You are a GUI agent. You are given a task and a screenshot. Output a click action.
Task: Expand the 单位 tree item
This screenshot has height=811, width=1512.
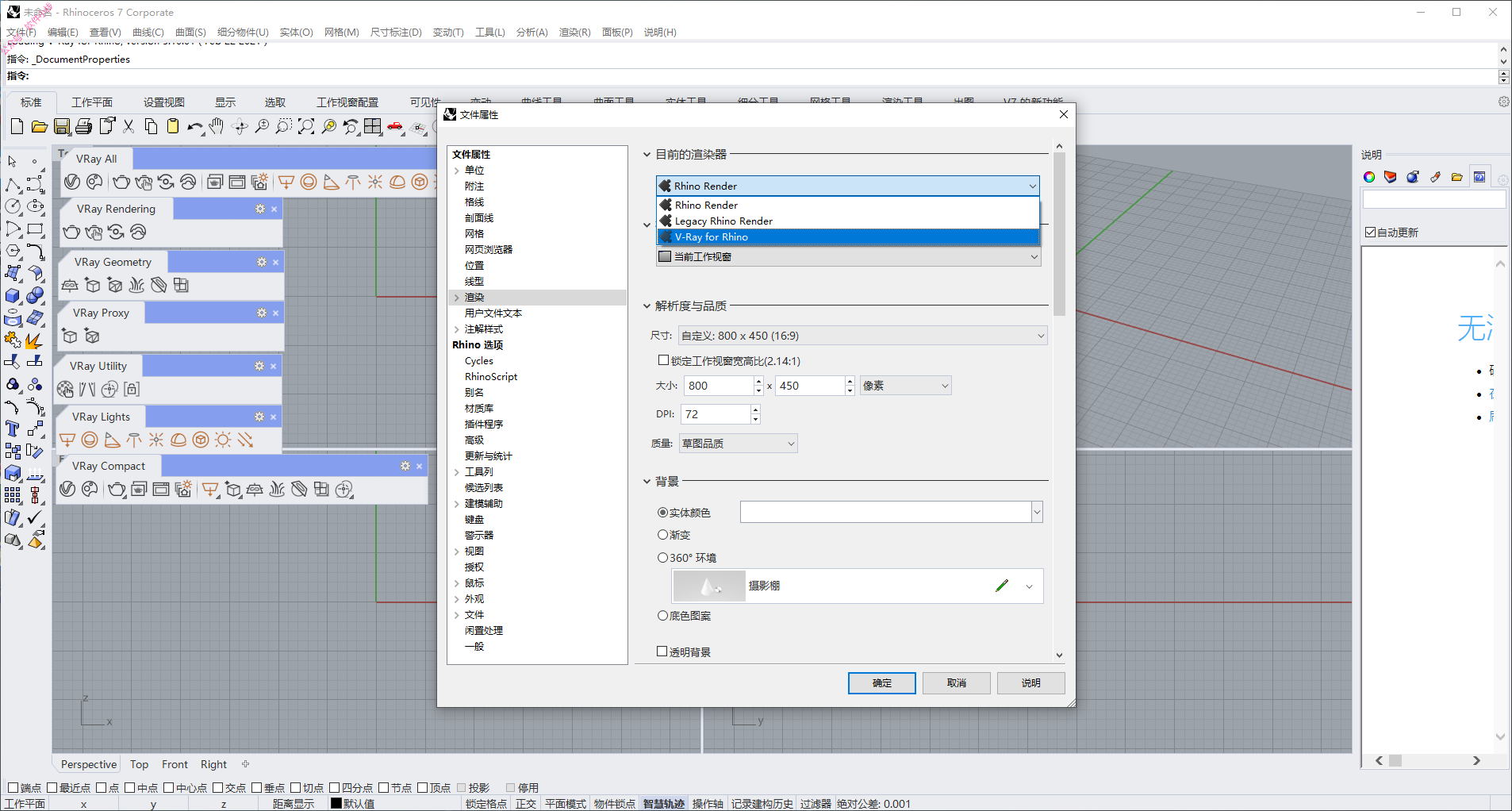pyautogui.click(x=457, y=171)
